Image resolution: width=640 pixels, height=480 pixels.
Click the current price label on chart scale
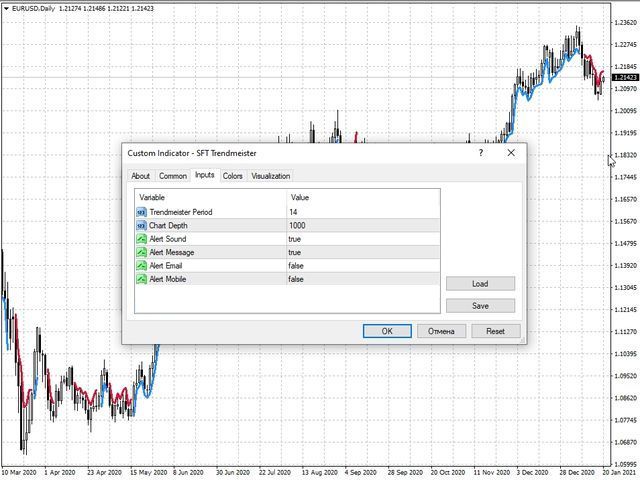[625, 78]
